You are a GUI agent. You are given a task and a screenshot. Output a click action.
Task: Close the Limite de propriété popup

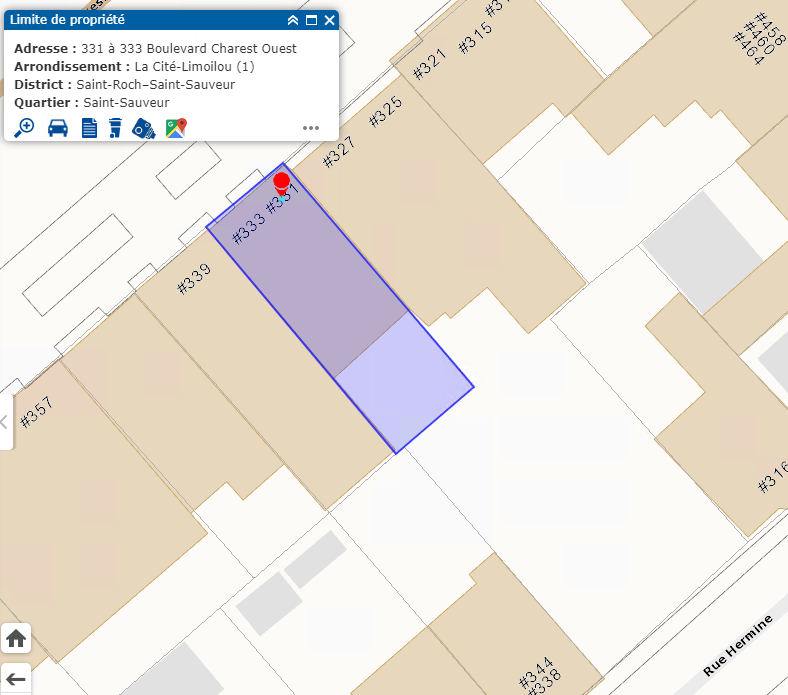330,20
